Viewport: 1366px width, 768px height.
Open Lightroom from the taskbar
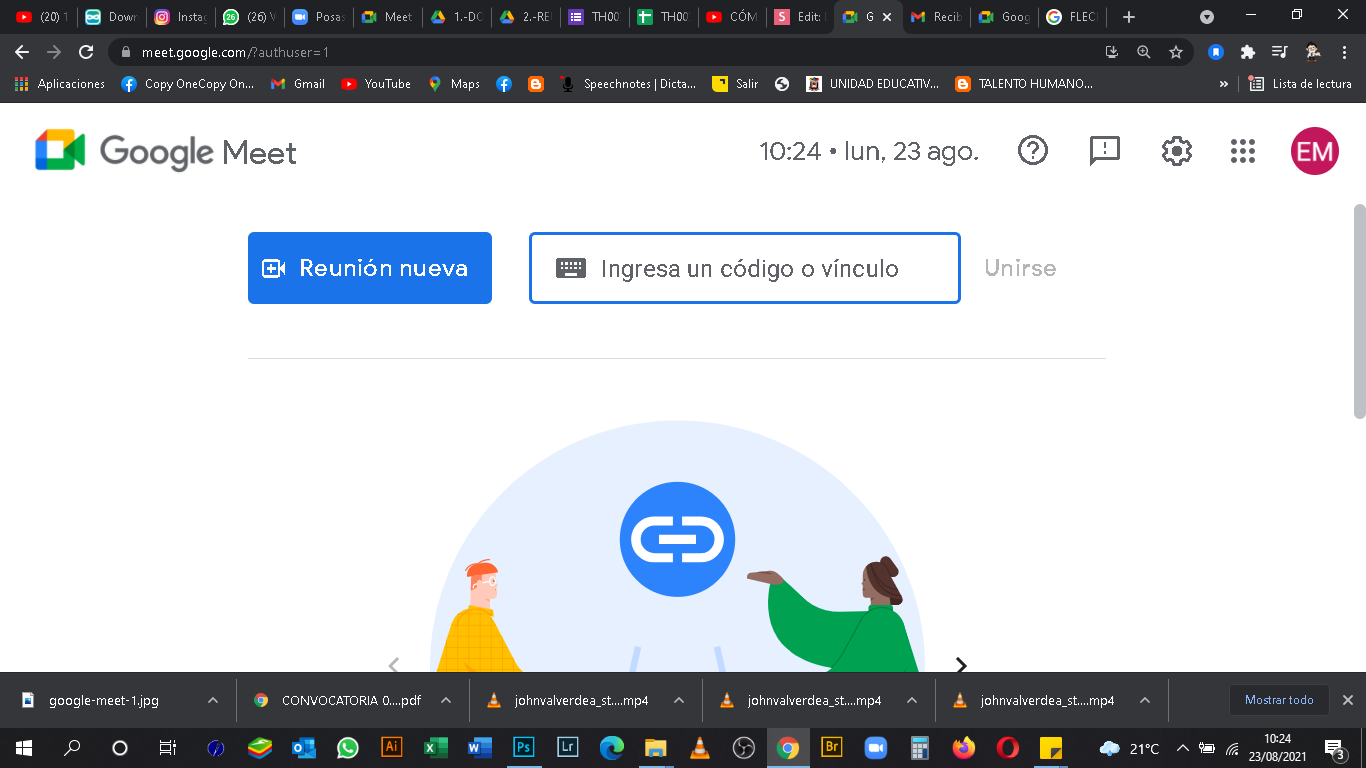(x=567, y=747)
